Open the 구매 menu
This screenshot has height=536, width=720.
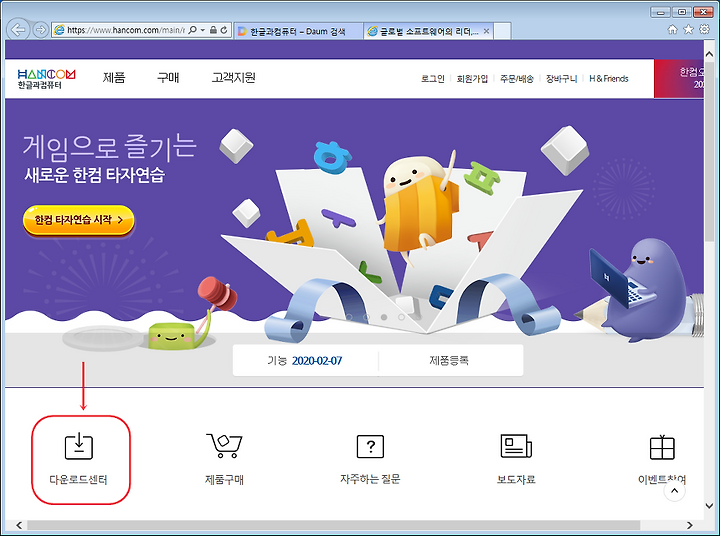(x=168, y=77)
